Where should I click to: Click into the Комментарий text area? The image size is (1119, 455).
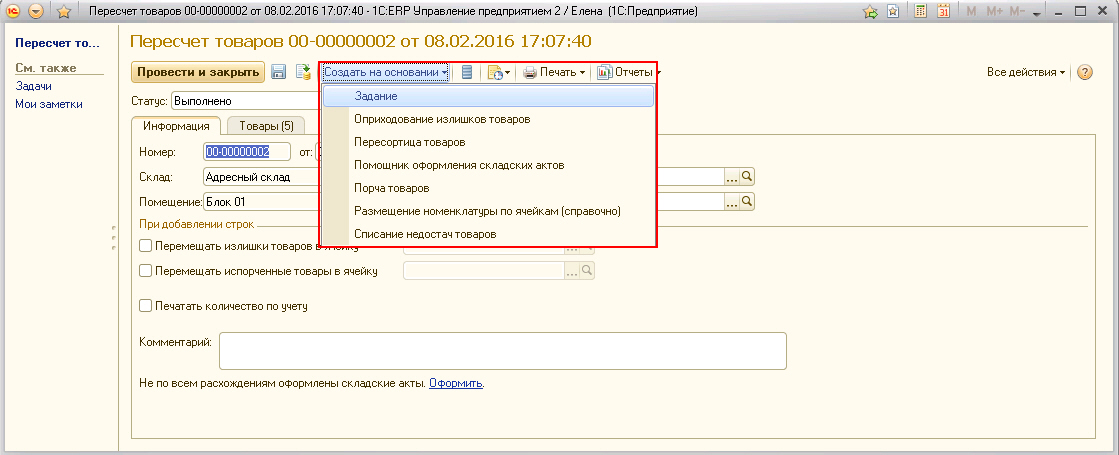(502, 350)
